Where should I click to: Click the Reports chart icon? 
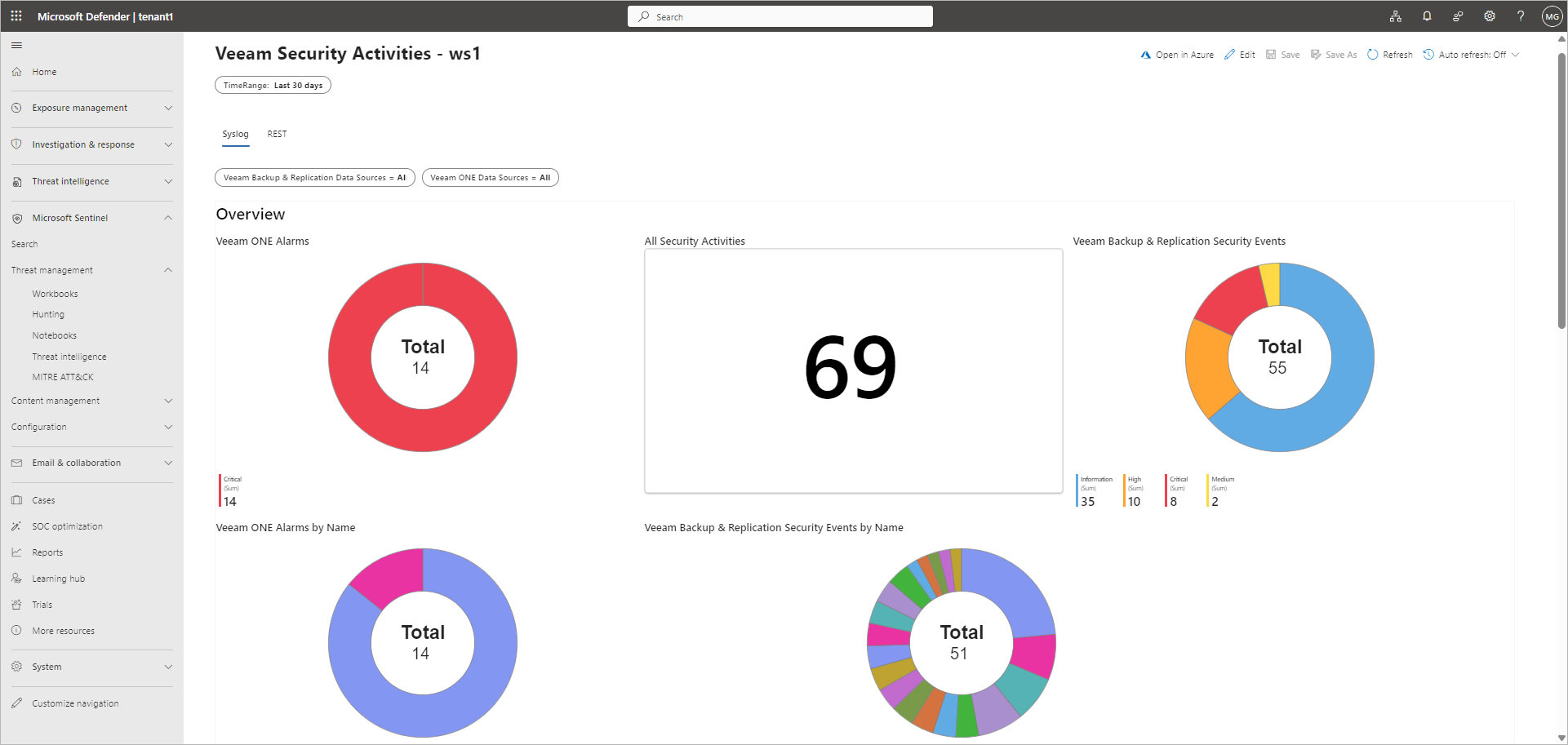(x=16, y=552)
